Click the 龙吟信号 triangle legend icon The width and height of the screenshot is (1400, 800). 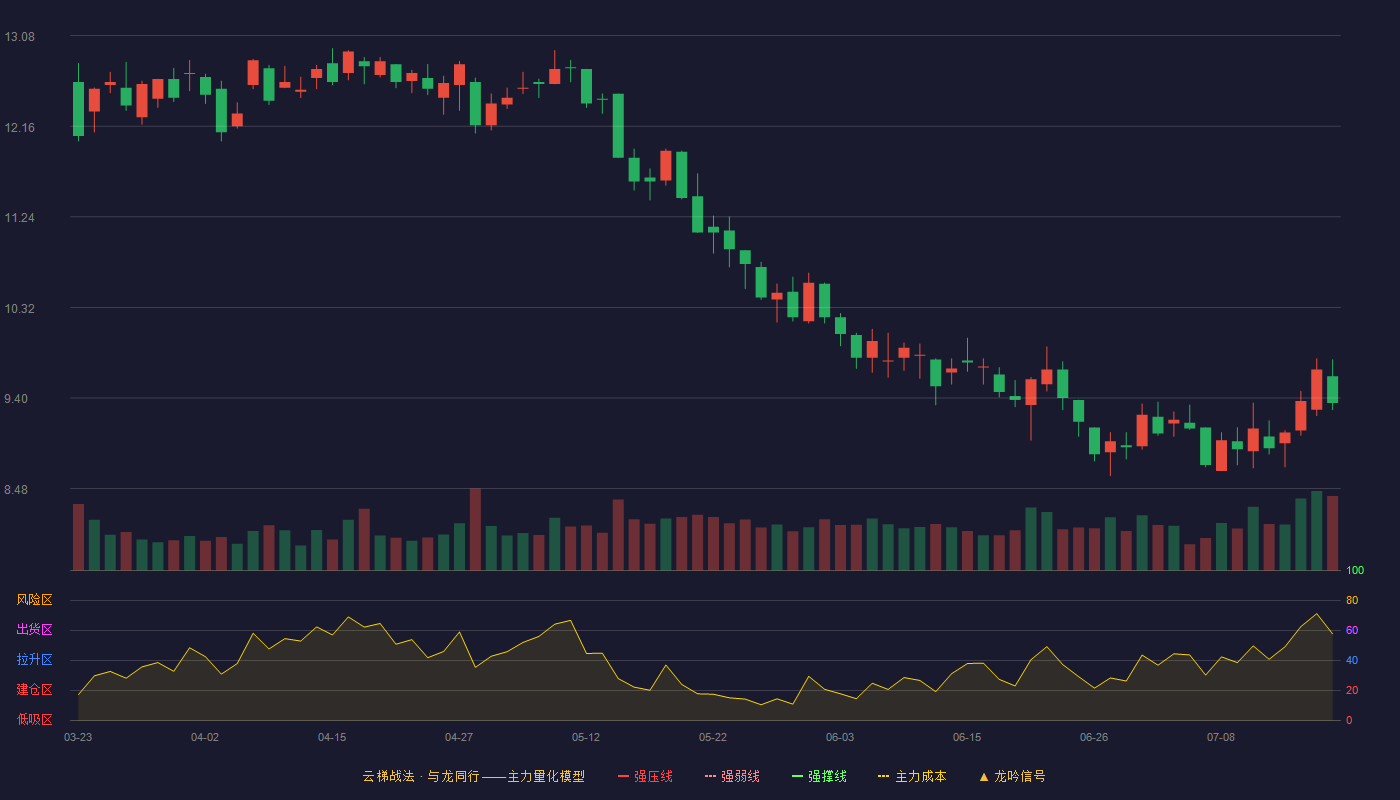[984, 776]
